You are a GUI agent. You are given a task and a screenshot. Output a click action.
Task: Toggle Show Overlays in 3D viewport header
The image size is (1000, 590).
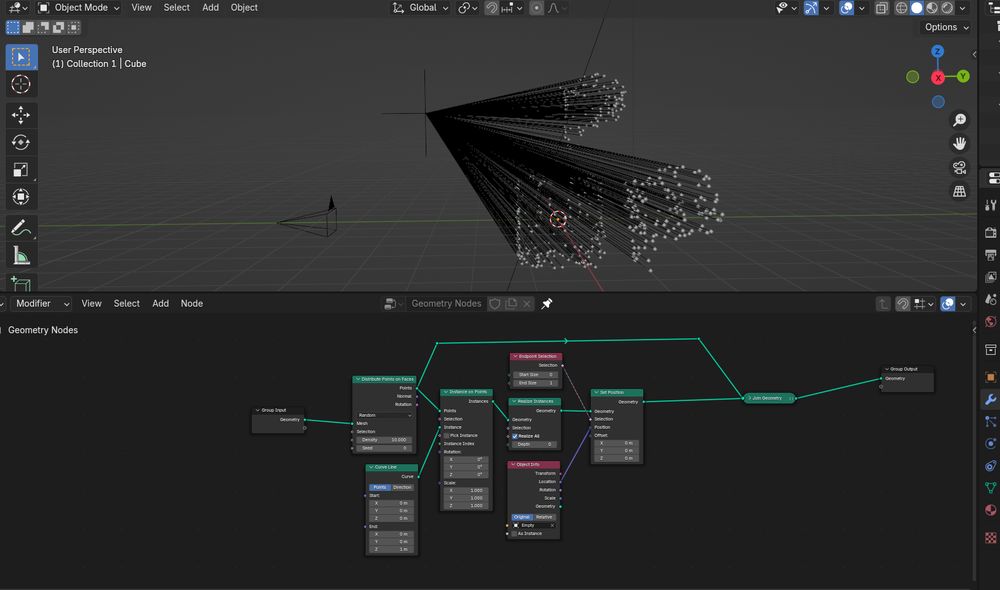[x=846, y=8]
